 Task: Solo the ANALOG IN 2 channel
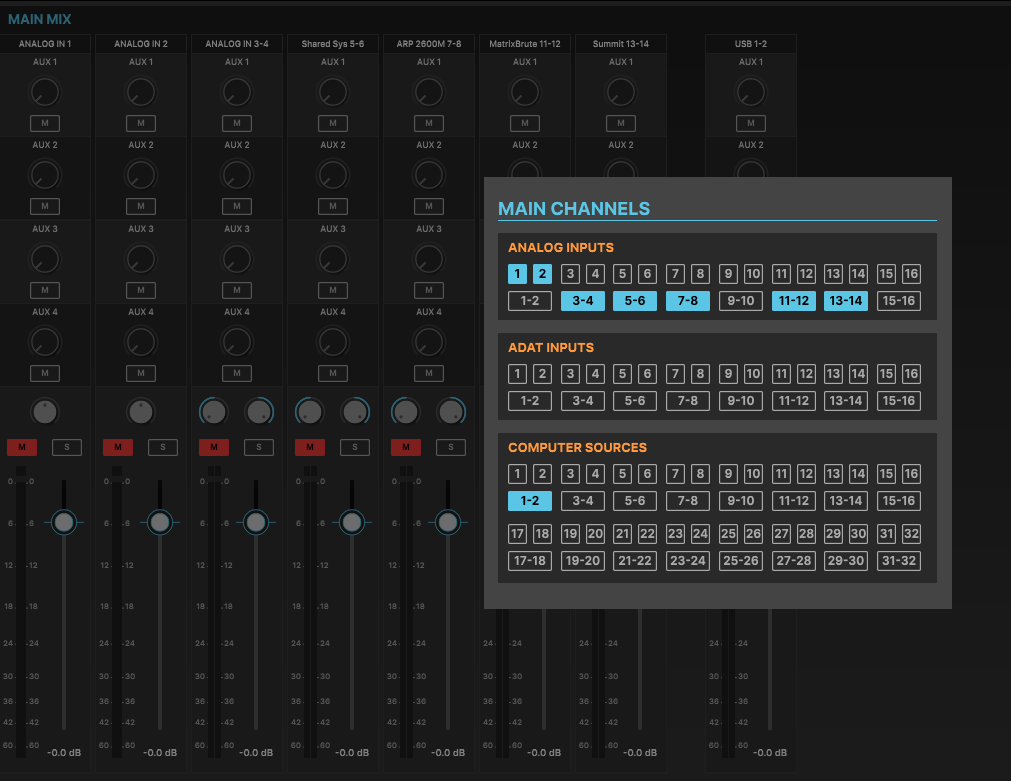[x=163, y=447]
